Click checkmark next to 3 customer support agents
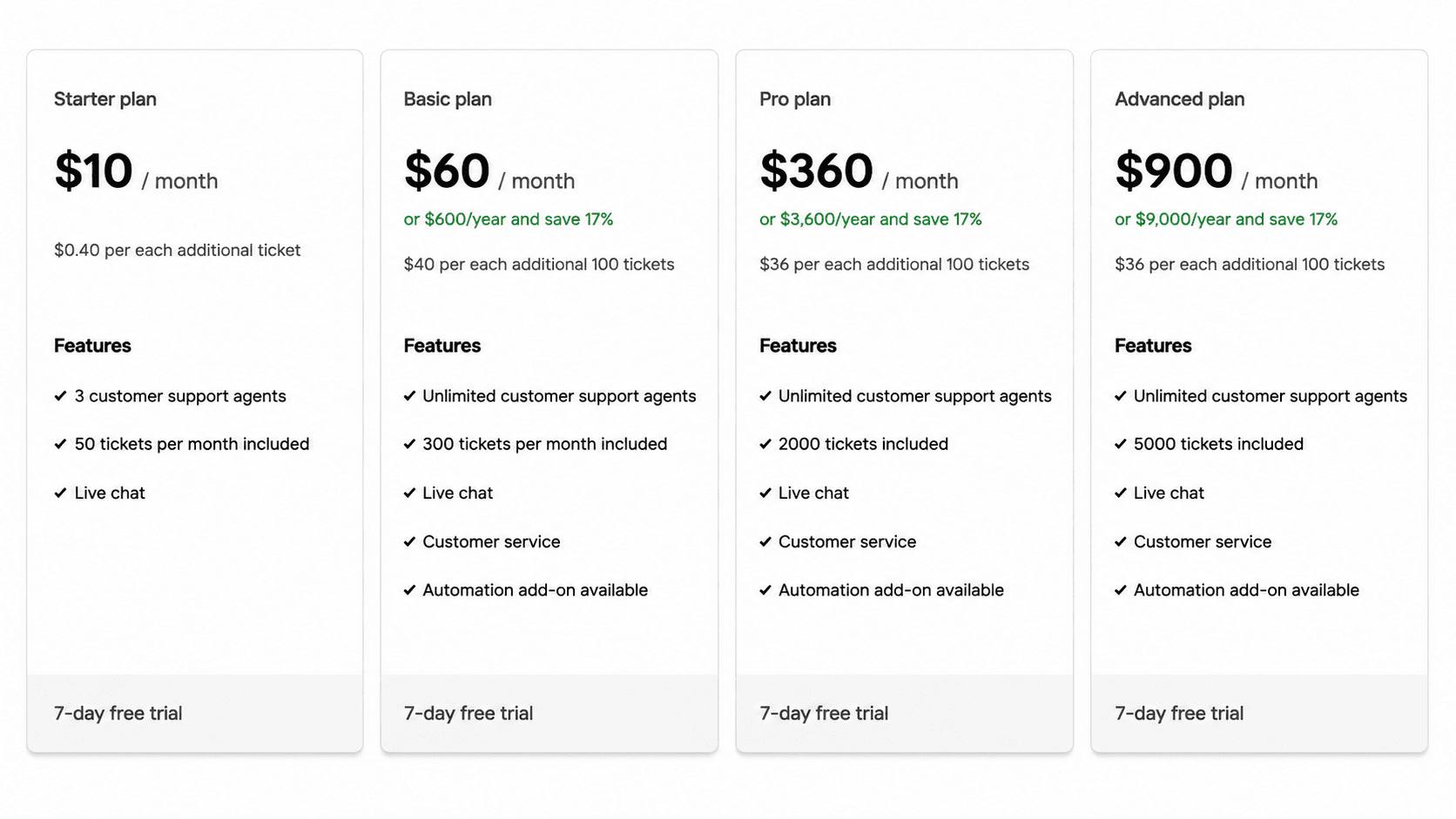The width and height of the screenshot is (1456, 819). [60, 396]
